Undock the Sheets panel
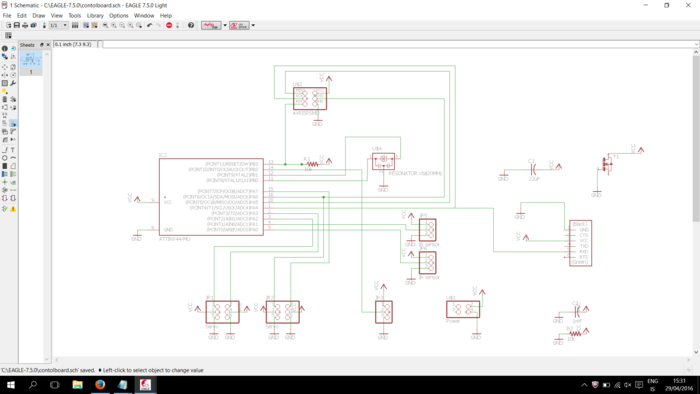 [42, 45]
